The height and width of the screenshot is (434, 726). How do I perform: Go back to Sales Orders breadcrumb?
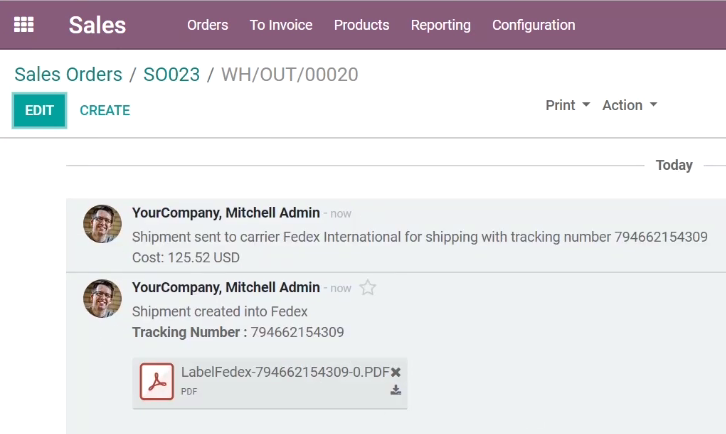68,75
